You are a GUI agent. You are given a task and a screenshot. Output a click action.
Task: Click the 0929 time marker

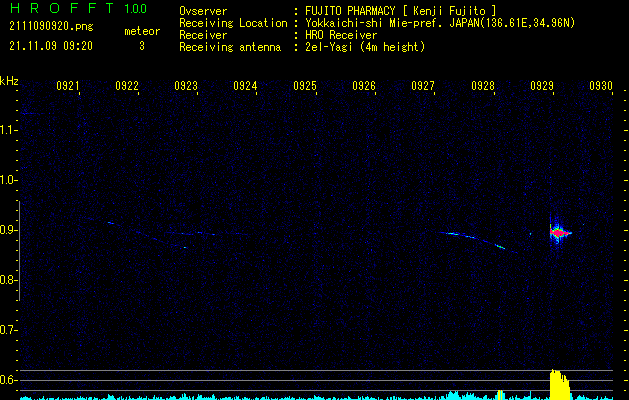[542, 86]
